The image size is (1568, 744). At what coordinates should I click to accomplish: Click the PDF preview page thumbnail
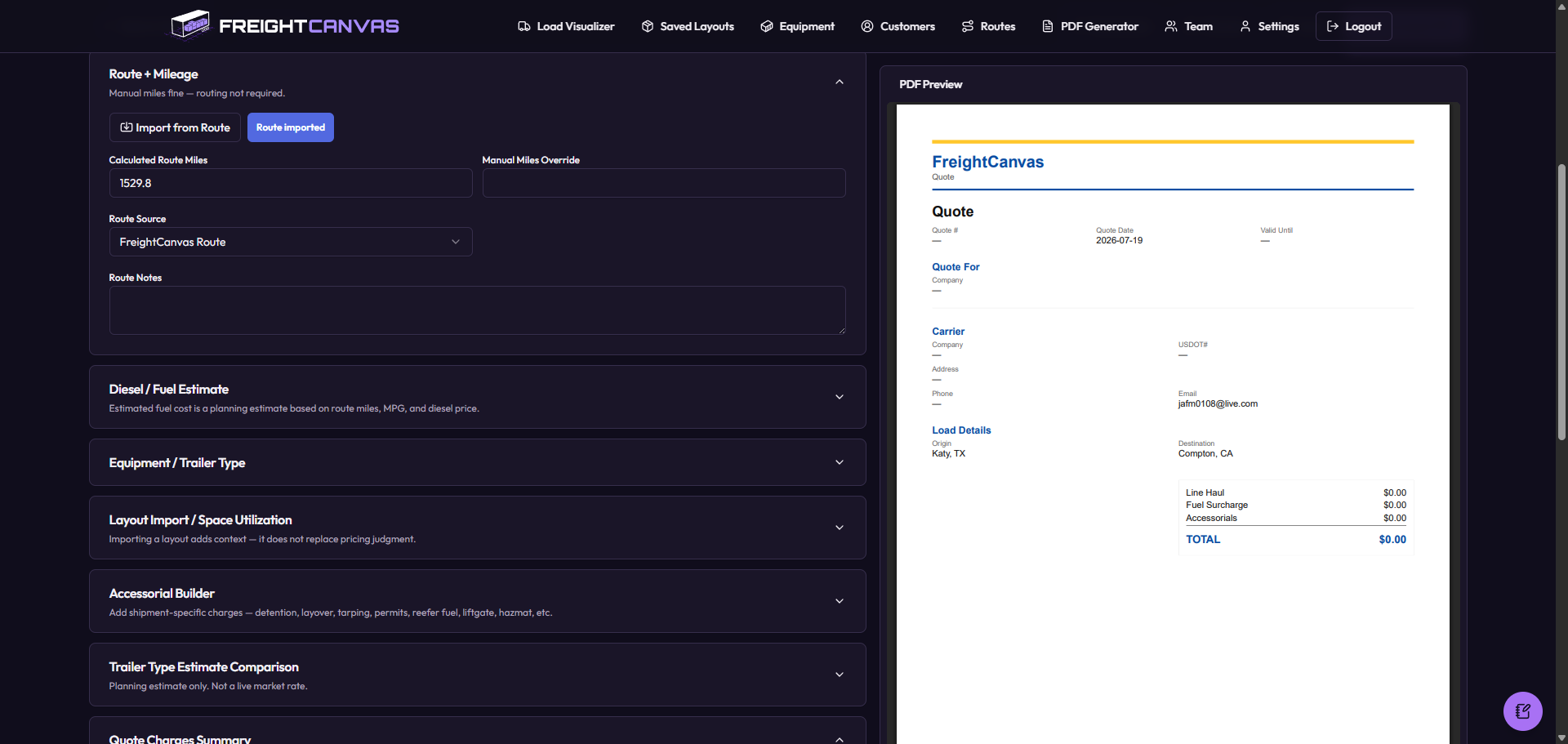pyautogui.click(x=1173, y=424)
